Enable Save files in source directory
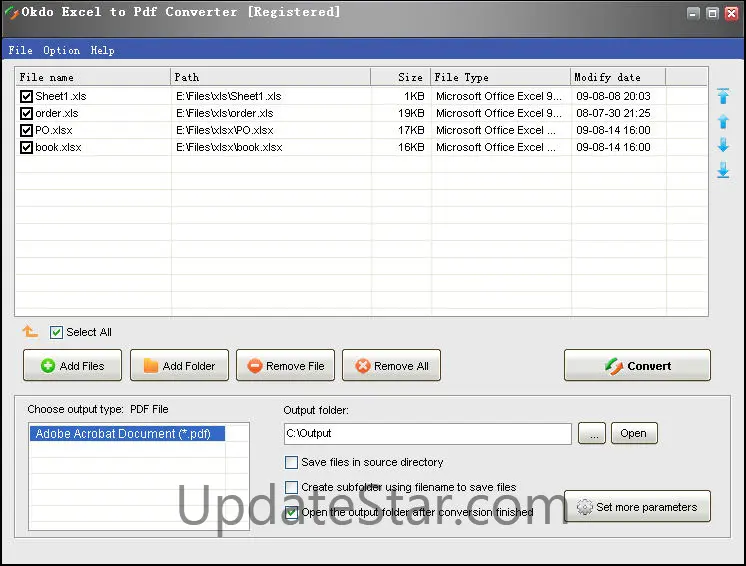Image resolution: width=746 pixels, height=566 pixels. coord(291,462)
